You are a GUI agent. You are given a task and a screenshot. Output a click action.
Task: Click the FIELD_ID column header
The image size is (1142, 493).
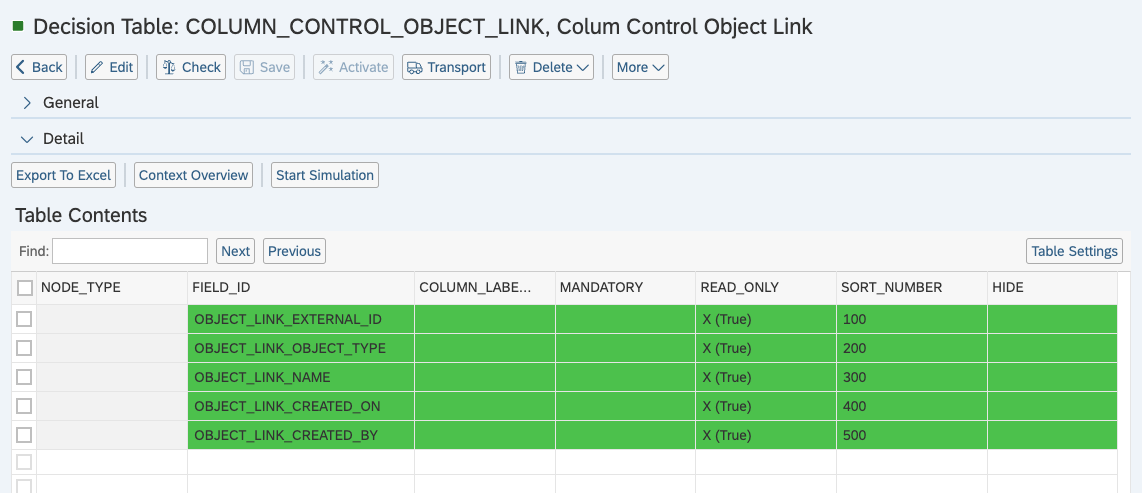pos(221,288)
